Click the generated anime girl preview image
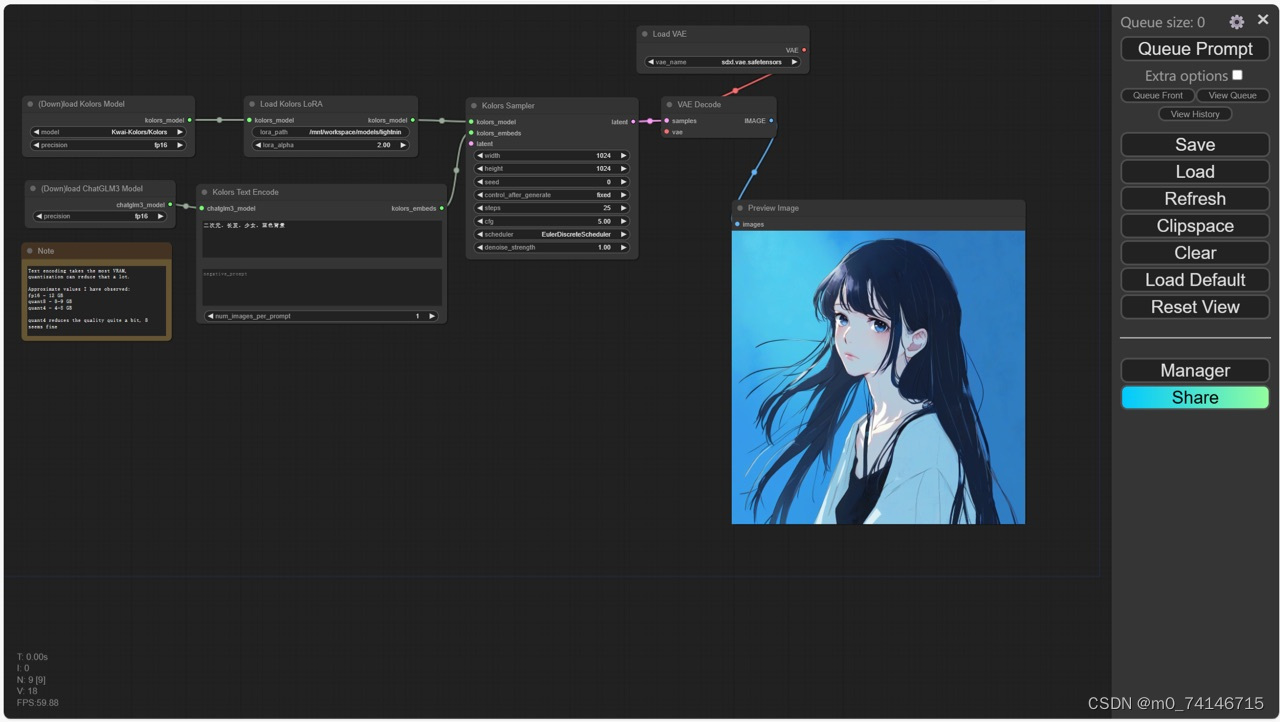Viewport: 1280px width, 722px height. pos(878,377)
